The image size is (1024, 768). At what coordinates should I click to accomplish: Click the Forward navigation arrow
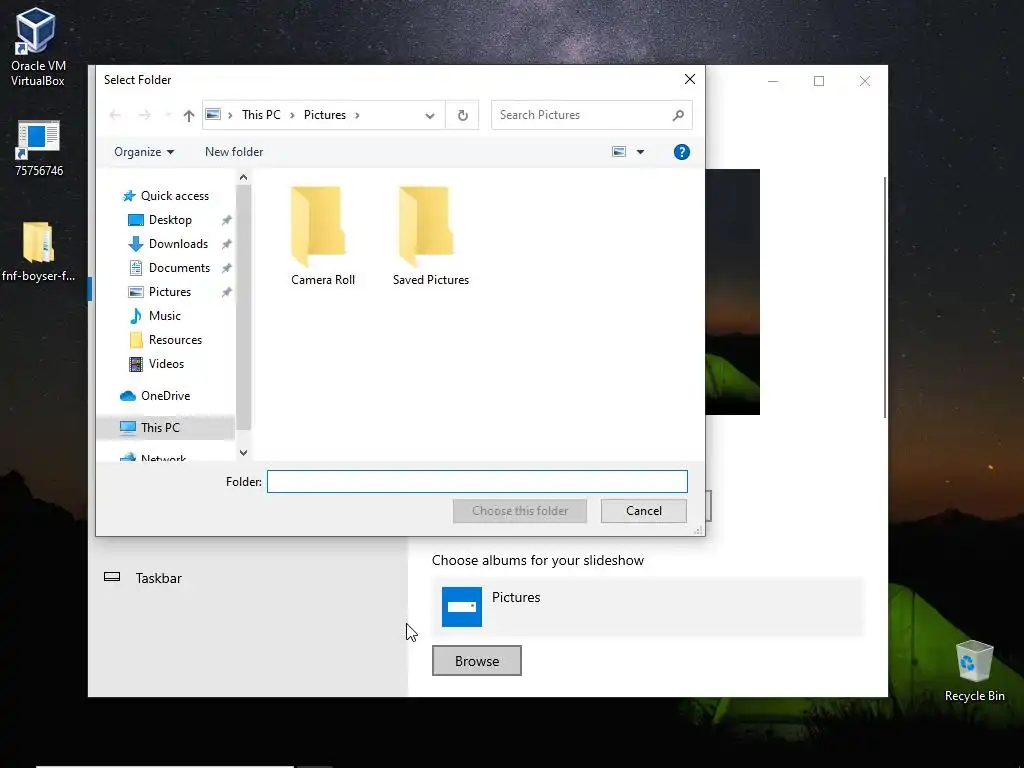144,116
